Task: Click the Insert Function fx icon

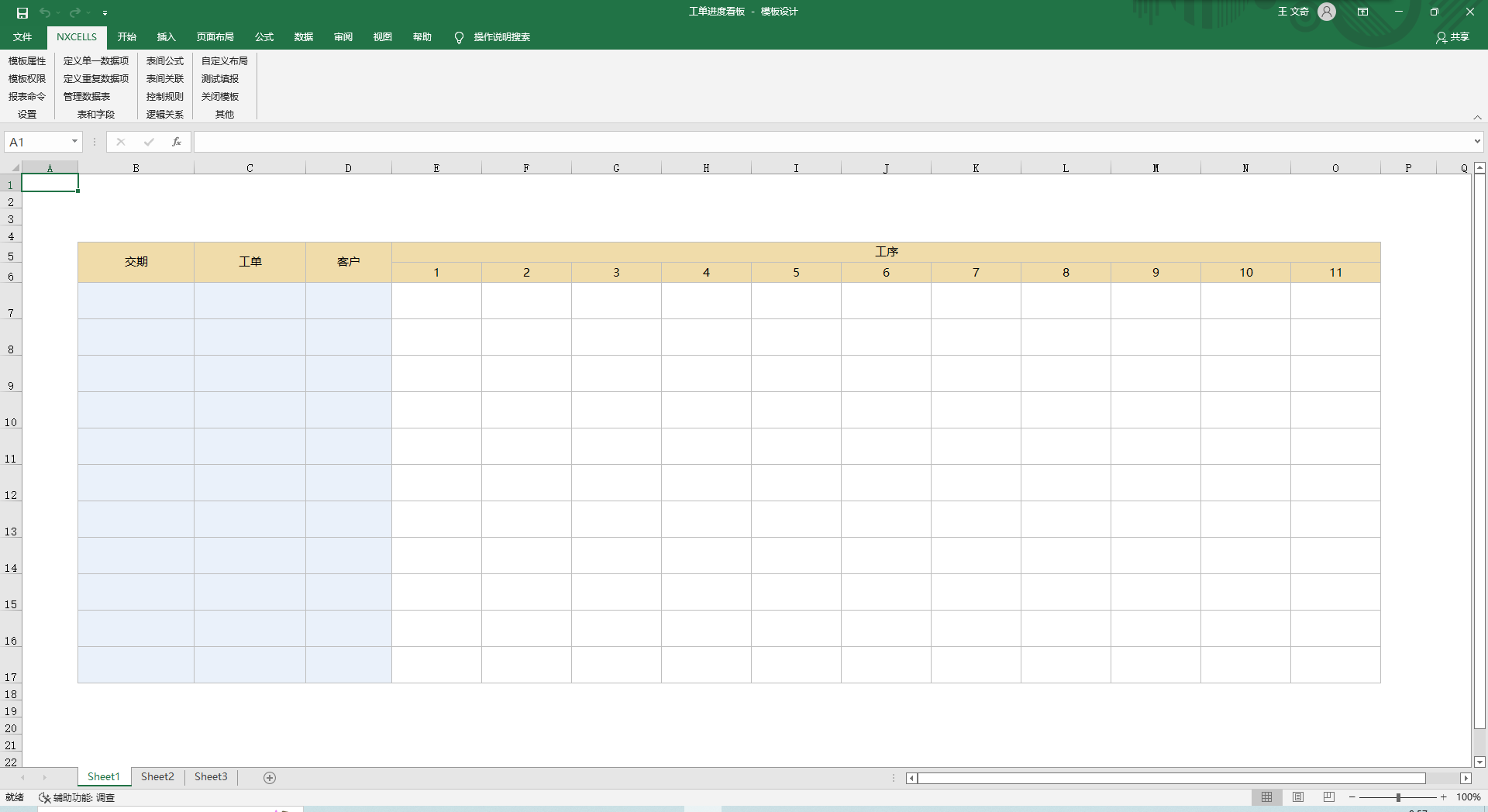Action: 177,142
